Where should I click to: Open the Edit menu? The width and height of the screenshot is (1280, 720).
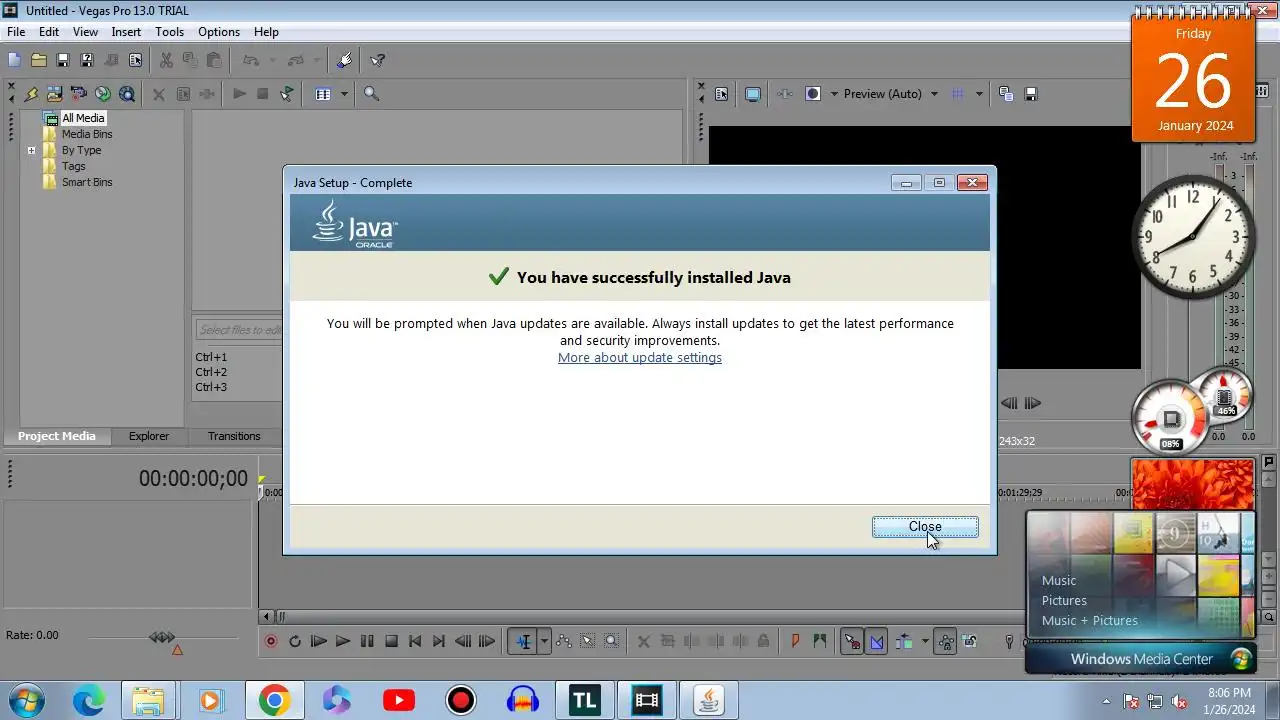click(49, 32)
